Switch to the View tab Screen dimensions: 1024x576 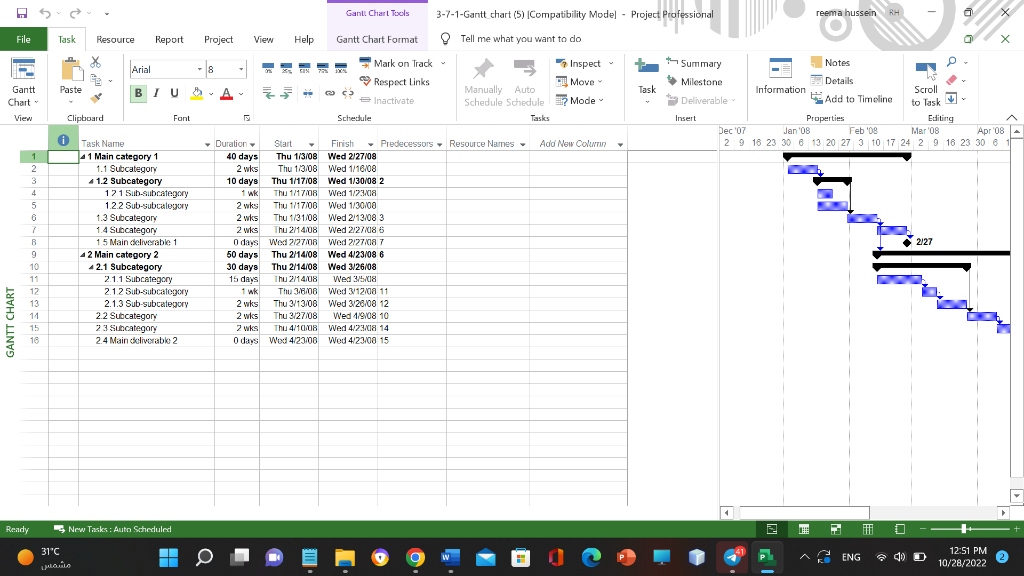point(263,39)
